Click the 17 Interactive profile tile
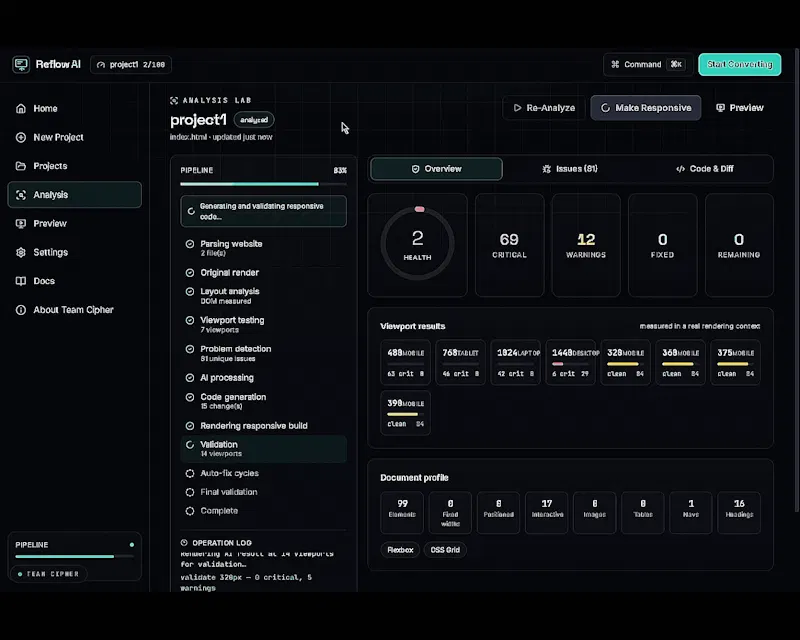The width and height of the screenshot is (800, 640). [546, 513]
